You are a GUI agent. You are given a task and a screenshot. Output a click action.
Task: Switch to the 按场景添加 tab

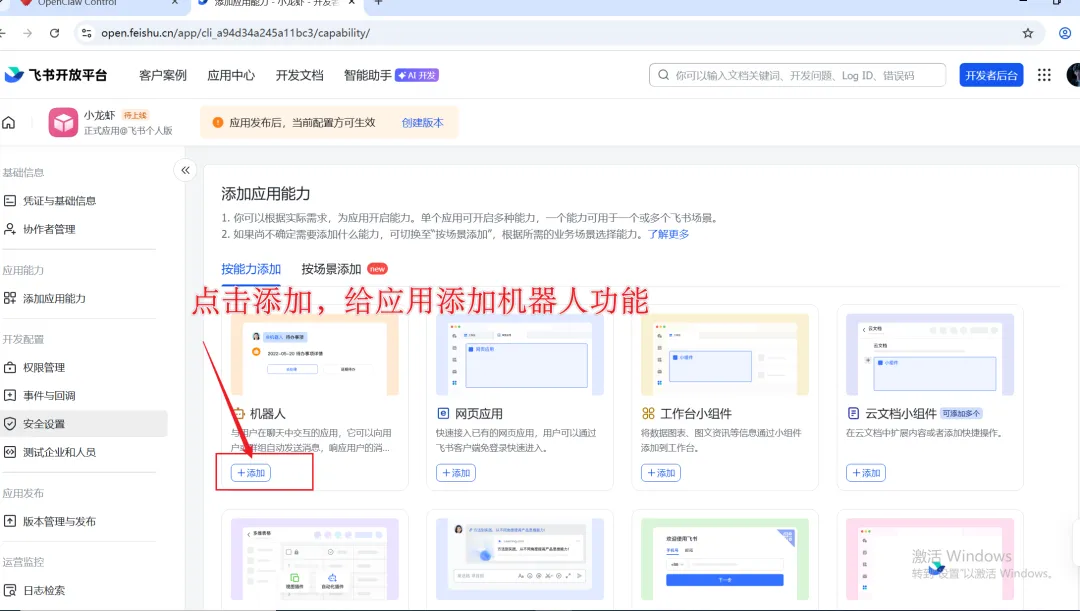(331, 269)
